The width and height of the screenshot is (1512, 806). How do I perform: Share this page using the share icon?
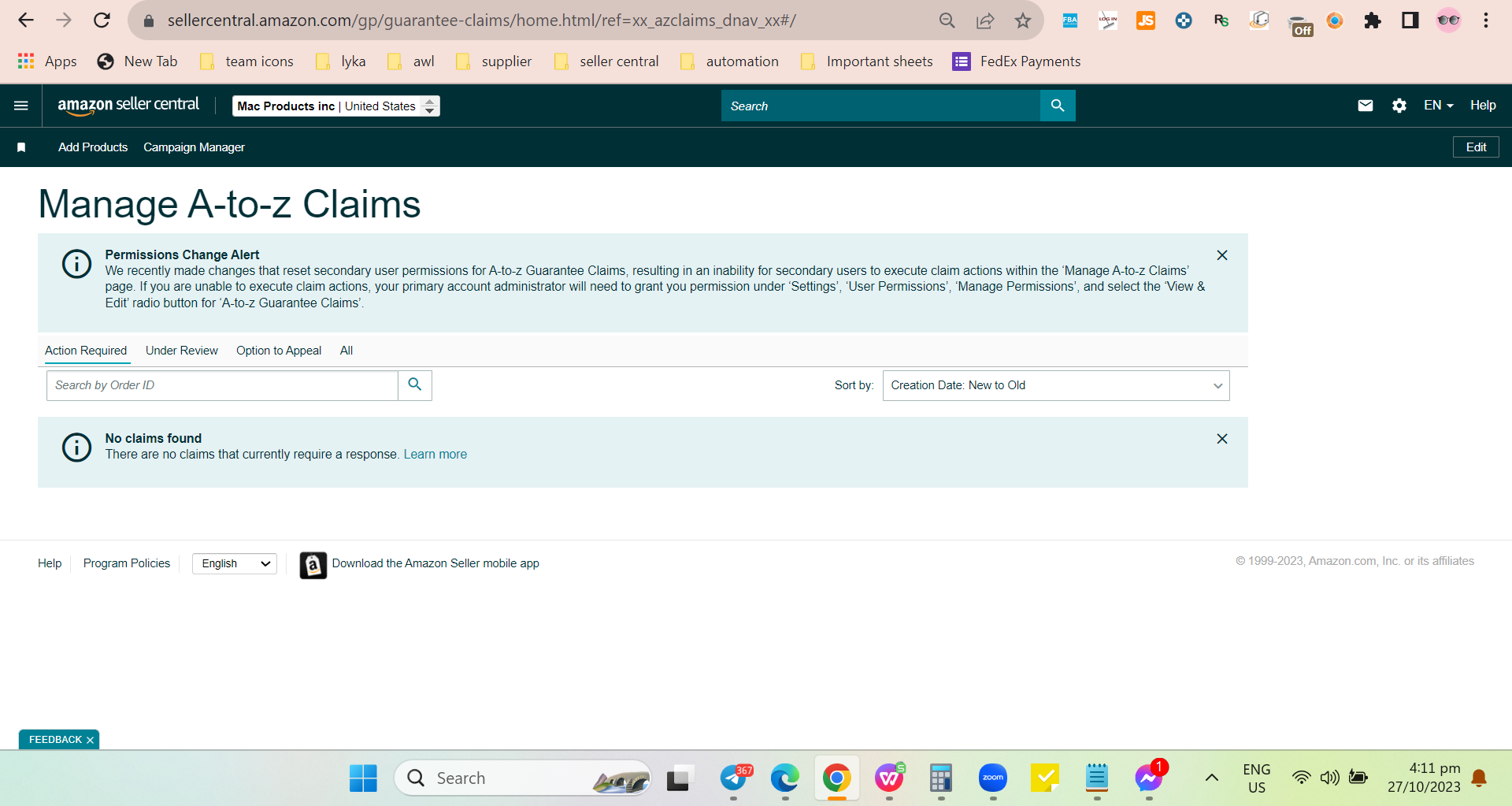point(985,20)
